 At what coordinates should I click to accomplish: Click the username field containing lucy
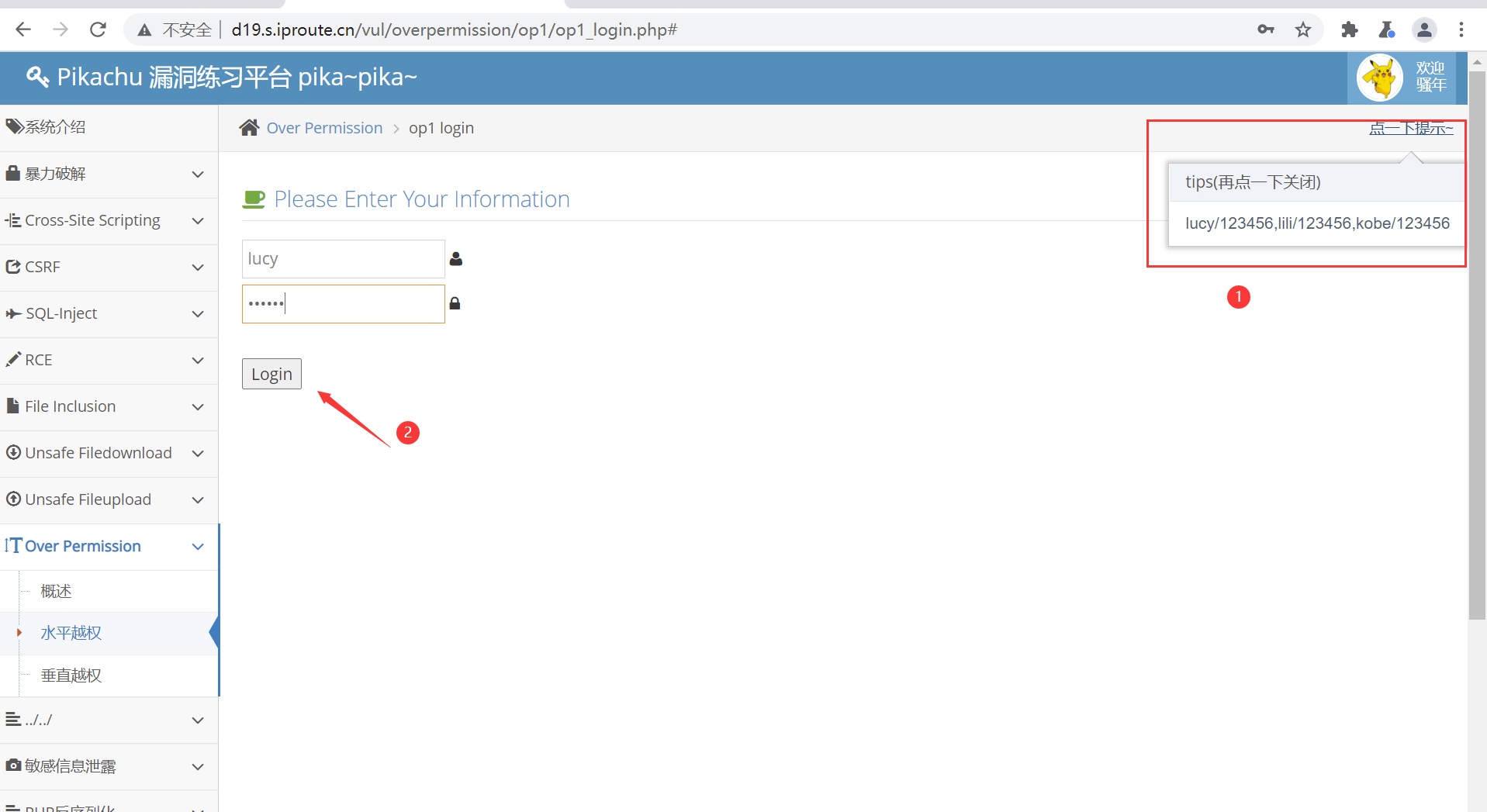343,259
